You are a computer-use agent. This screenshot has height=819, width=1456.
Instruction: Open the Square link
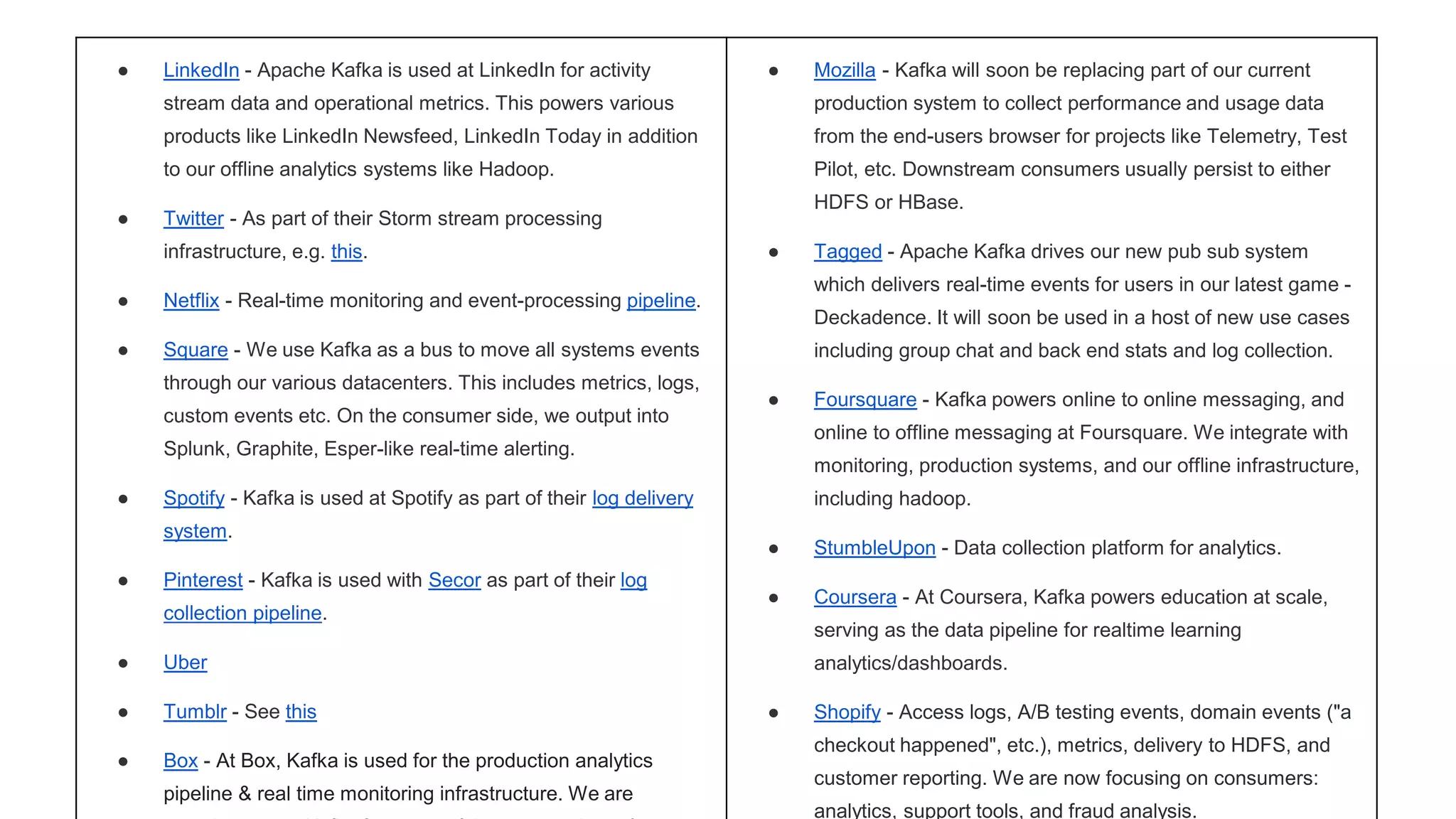[x=196, y=350]
